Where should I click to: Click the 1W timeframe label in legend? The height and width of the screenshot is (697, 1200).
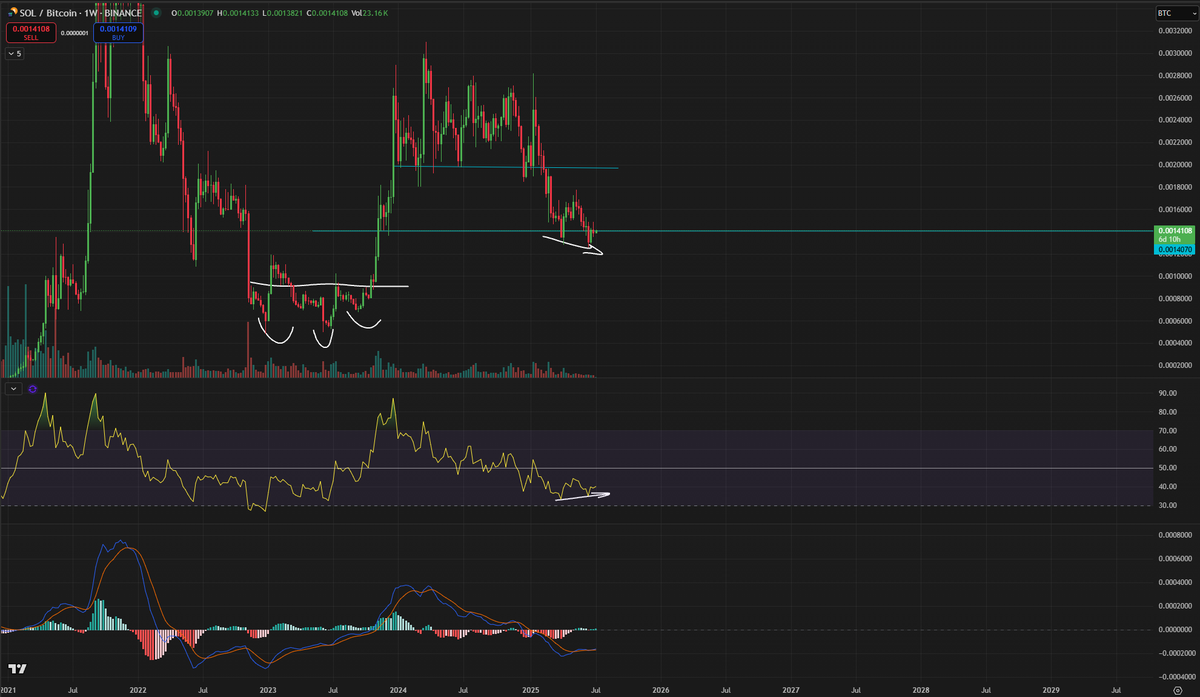point(92,13)
